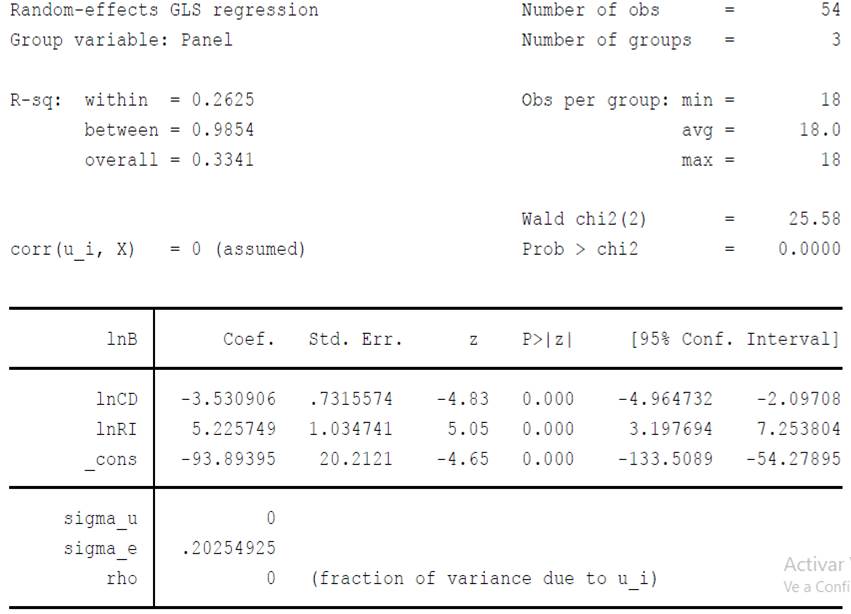851x614 pixels.
Task: Click the P>|z| column header
Action: tap(547, 339)
